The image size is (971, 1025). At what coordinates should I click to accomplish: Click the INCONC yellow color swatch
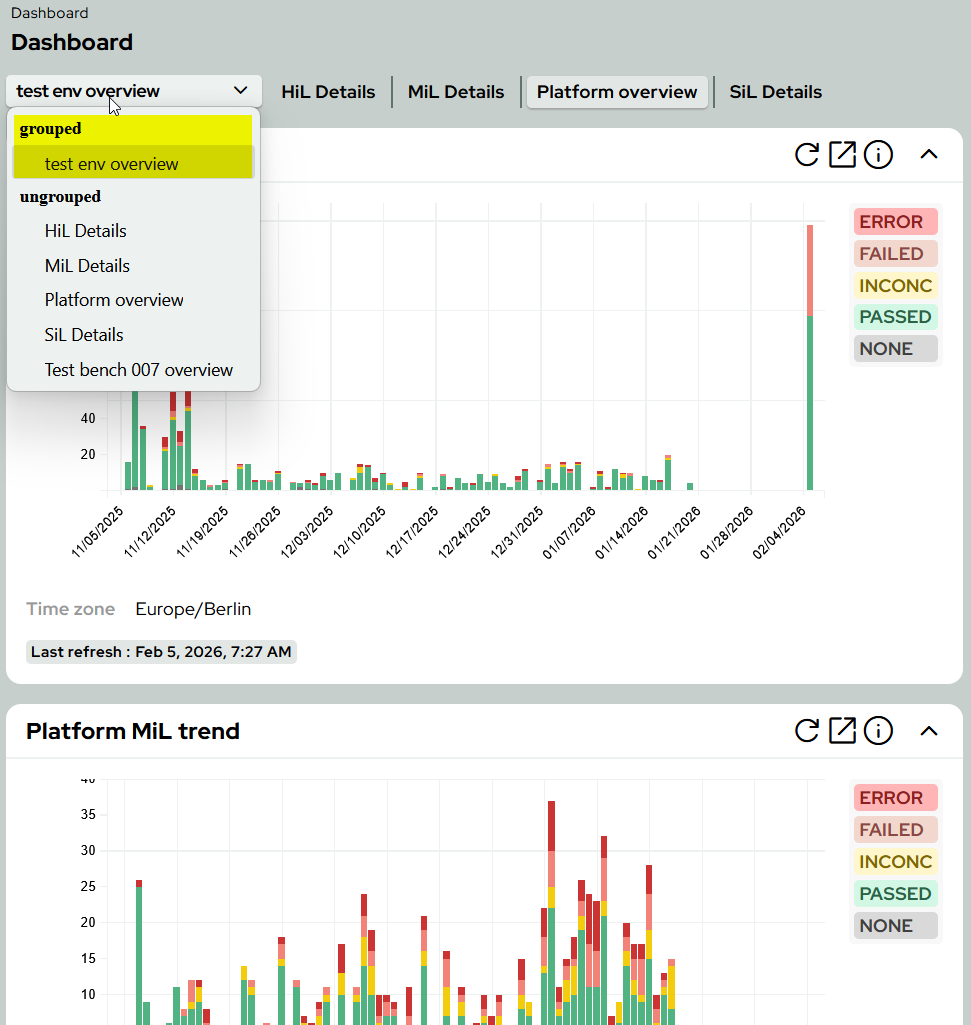click(895, 285)
